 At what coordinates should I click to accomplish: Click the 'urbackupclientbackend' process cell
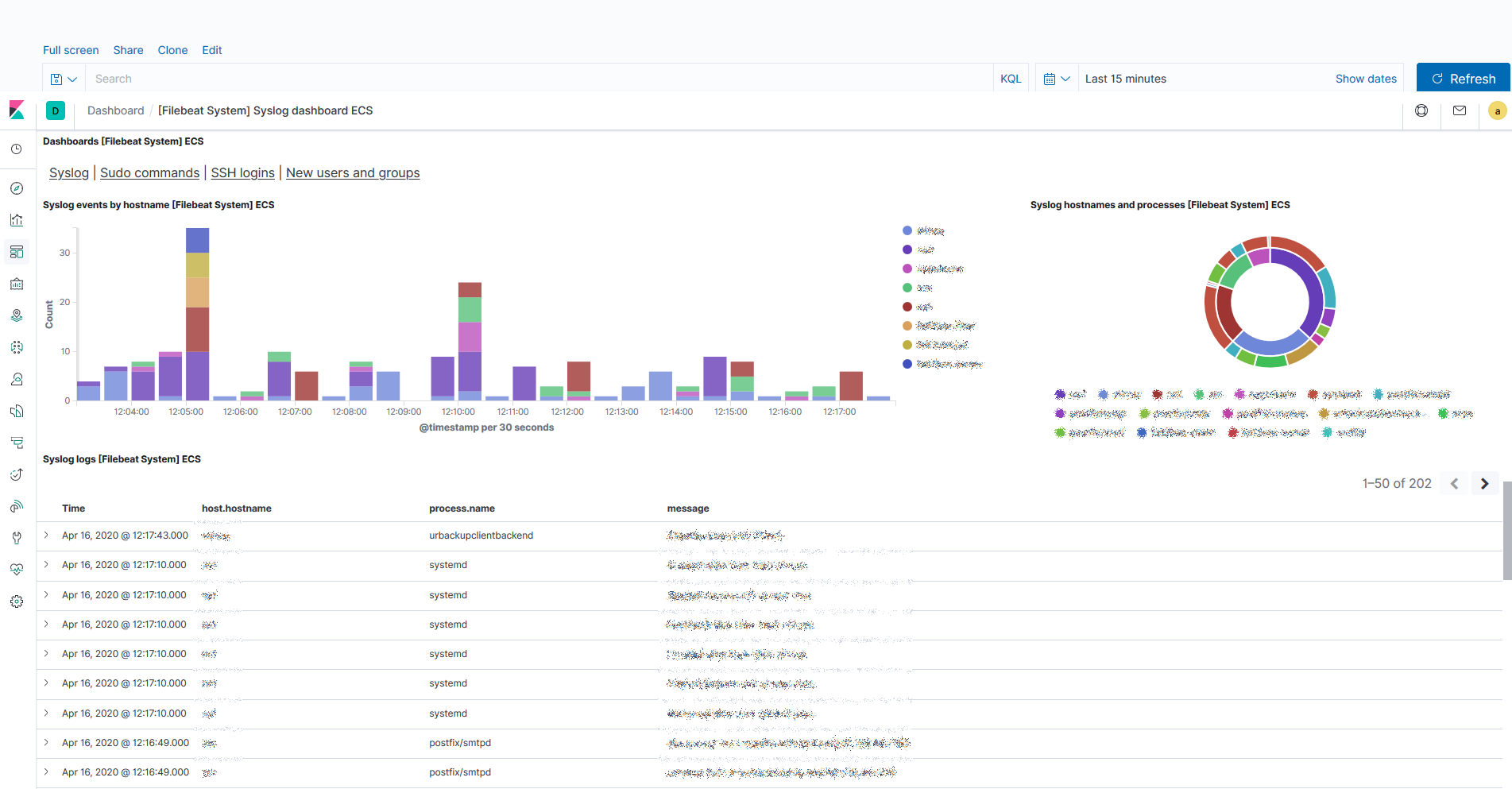pyautogui.click(x=481, y=536)
